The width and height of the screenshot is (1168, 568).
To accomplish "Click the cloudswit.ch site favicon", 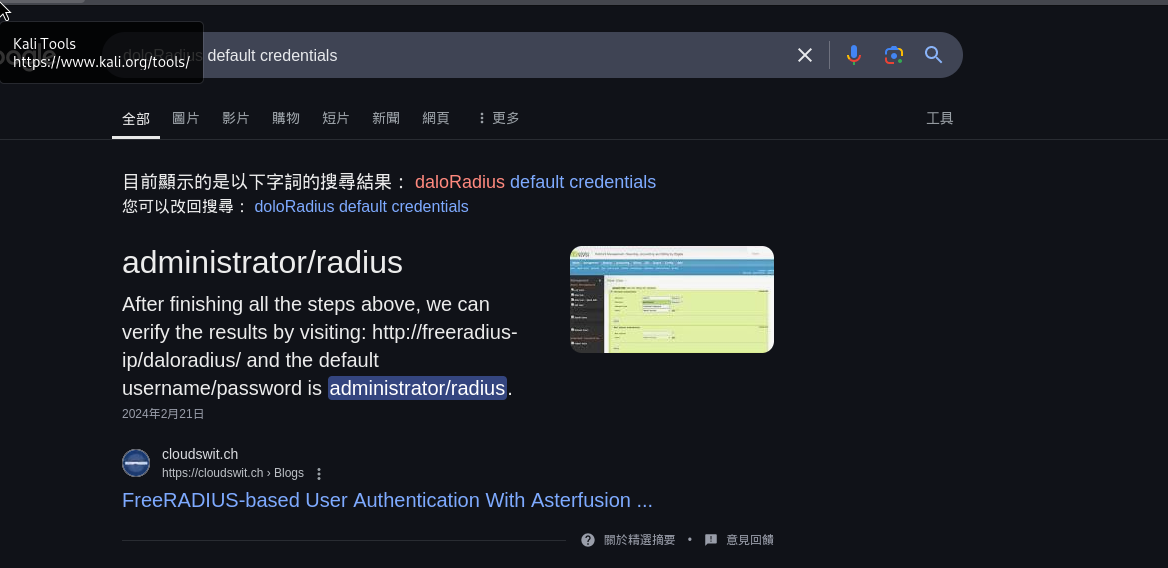I will (x=136, y=463).
